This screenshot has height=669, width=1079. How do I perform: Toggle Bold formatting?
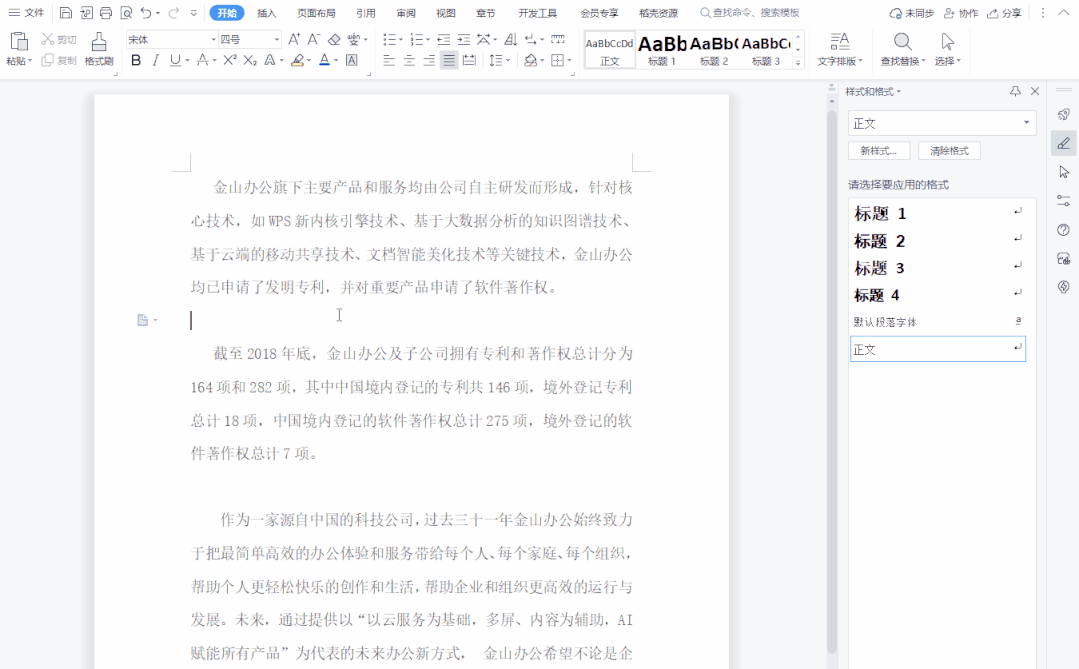coord(136,61)
